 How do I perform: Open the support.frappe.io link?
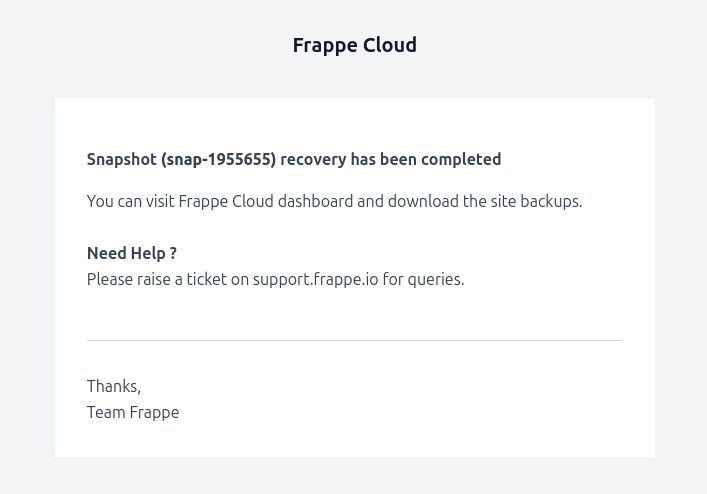(316, 280)
